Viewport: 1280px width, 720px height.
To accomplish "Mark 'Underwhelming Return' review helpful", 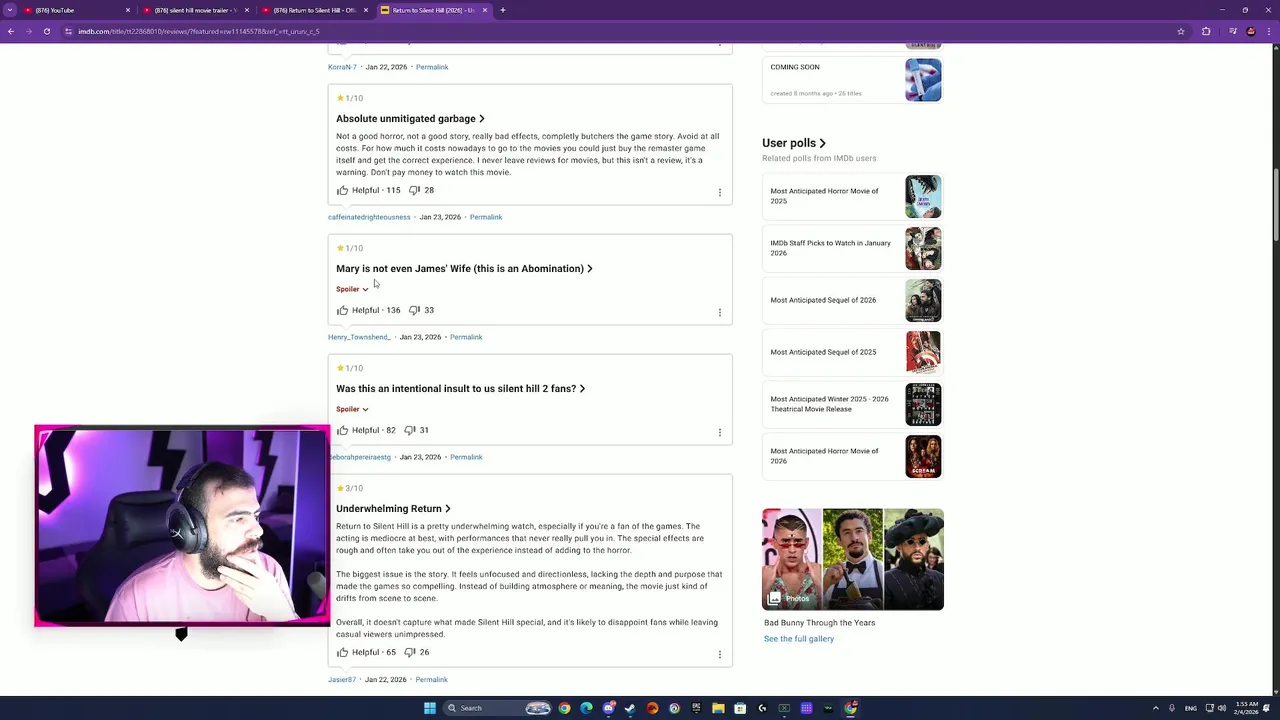I will [342, 652].
